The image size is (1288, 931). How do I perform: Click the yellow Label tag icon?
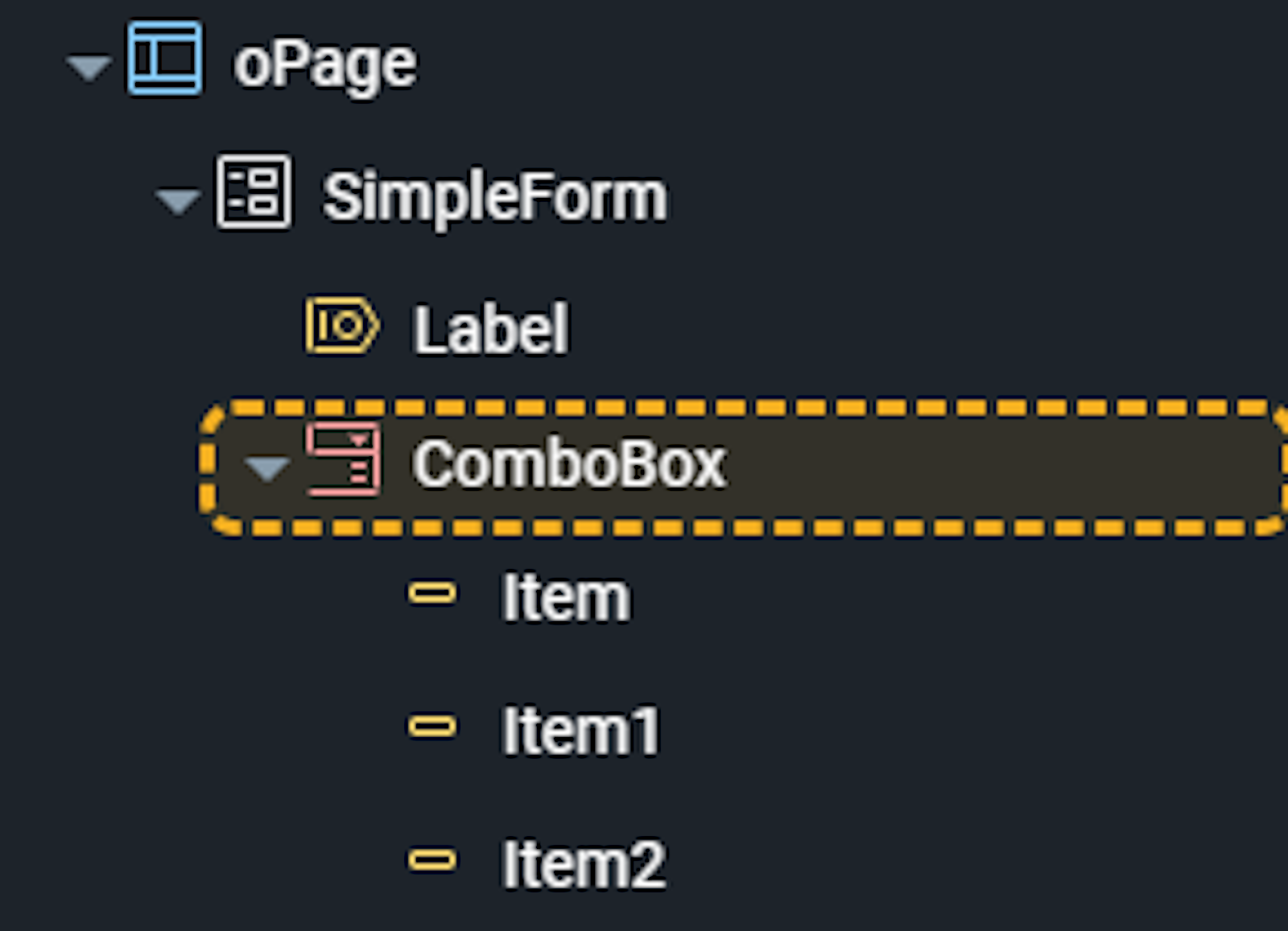point(341,326)
